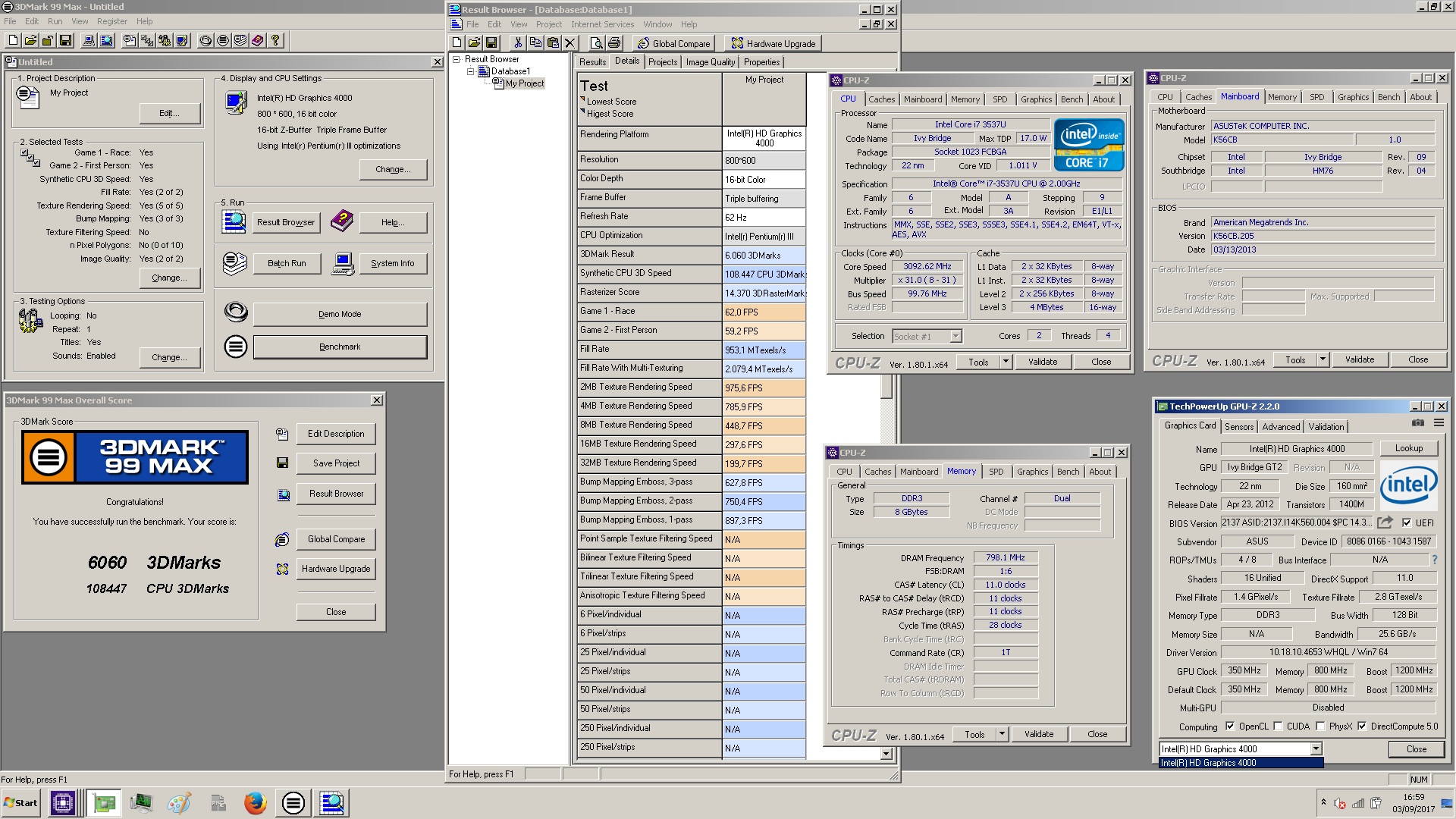This screenshot has width=1456, height=819.
Task: Click New project icon in 3DMark toolbar
Action: (12, 40)
